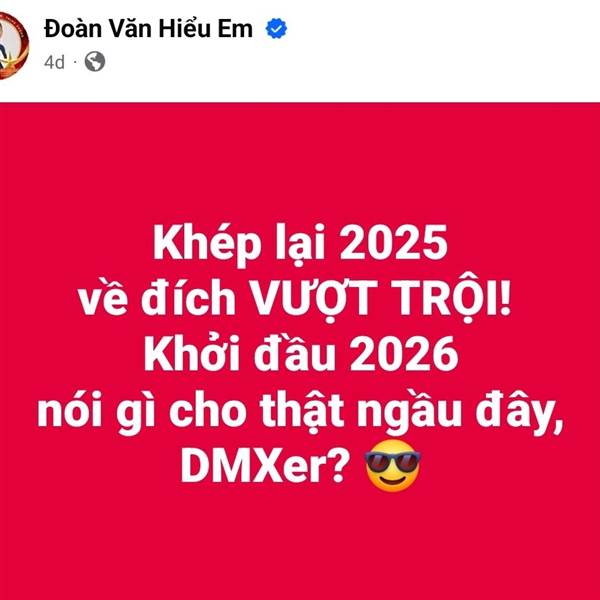This screenshot has width=600, height=600.
Task: Tap the 'DMXer?' word in the post
Action: click(x=265, y=467)
